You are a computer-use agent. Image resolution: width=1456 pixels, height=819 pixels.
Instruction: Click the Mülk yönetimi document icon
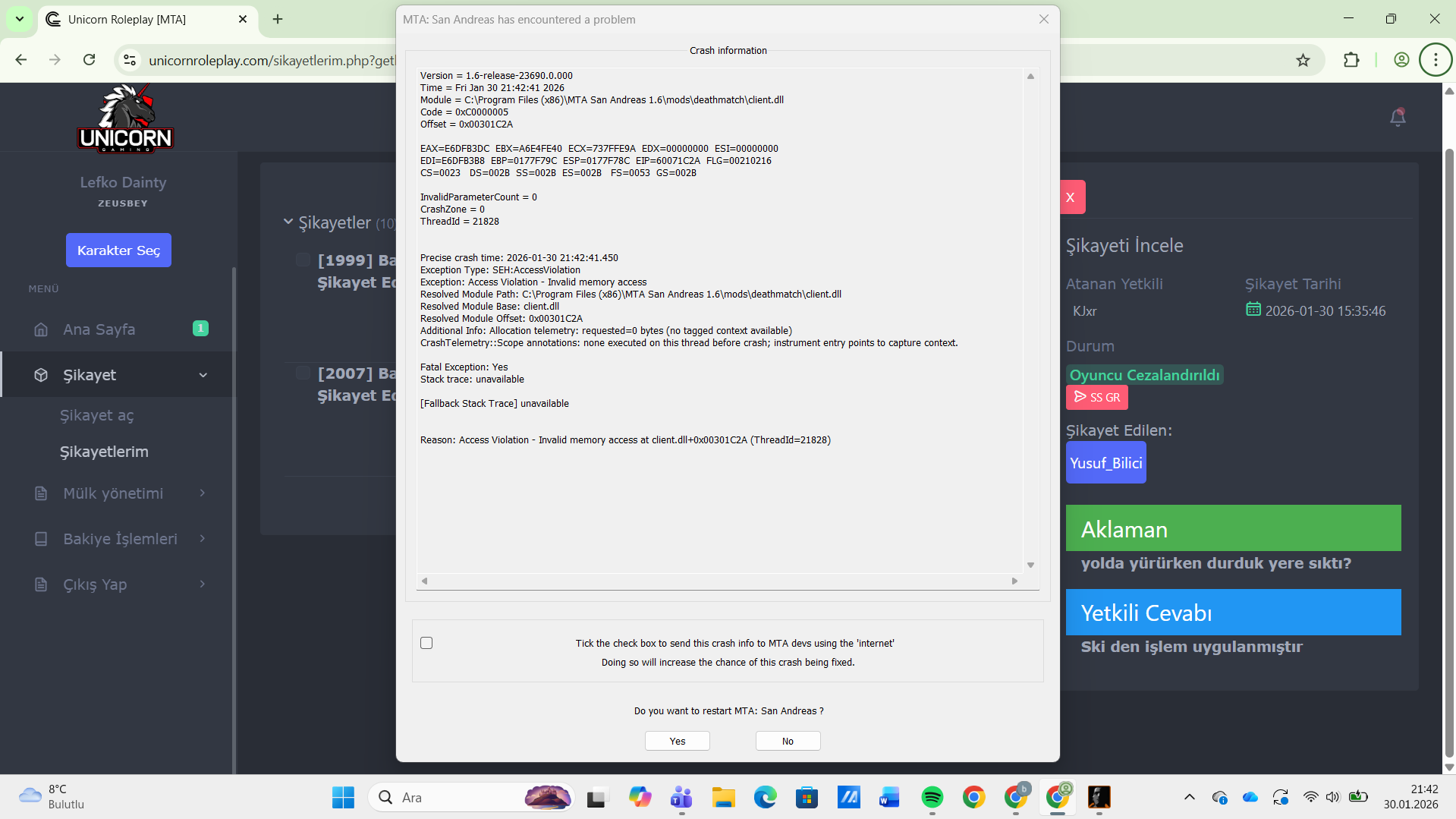point(41,493)
